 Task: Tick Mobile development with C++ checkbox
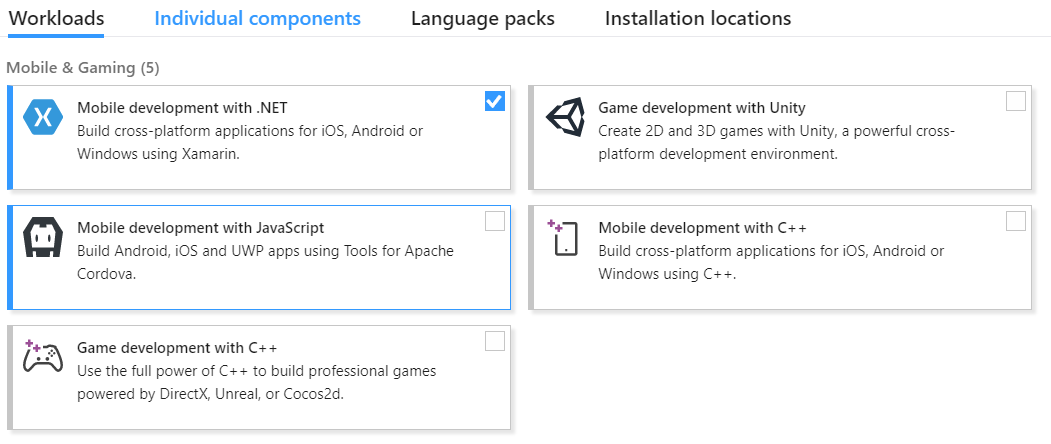tap(1016, 221)
